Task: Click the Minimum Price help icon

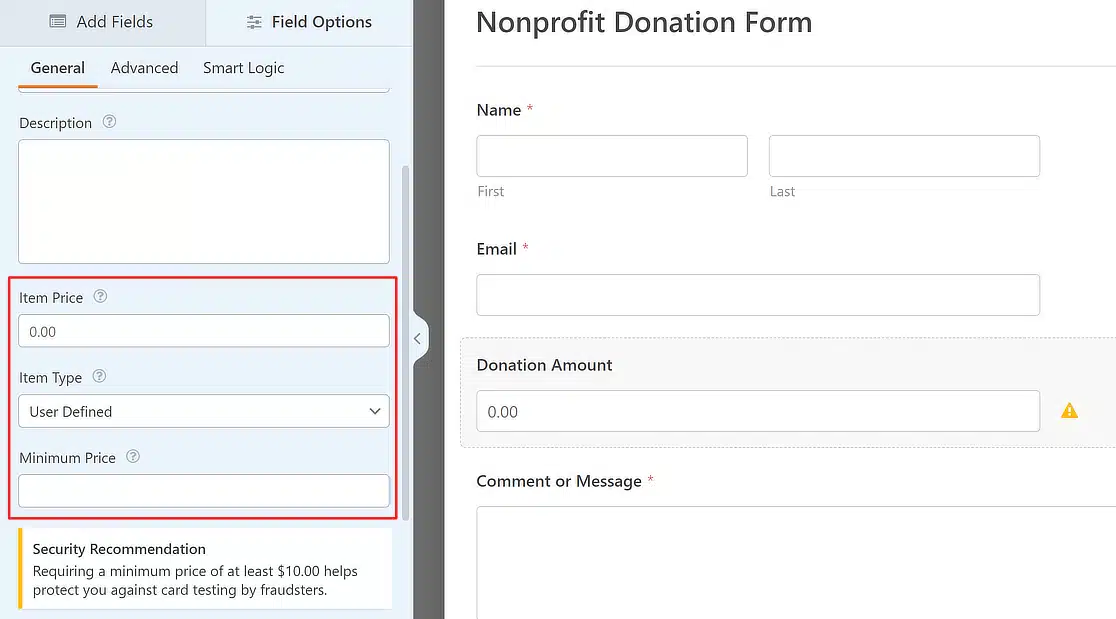Action: 133,457
